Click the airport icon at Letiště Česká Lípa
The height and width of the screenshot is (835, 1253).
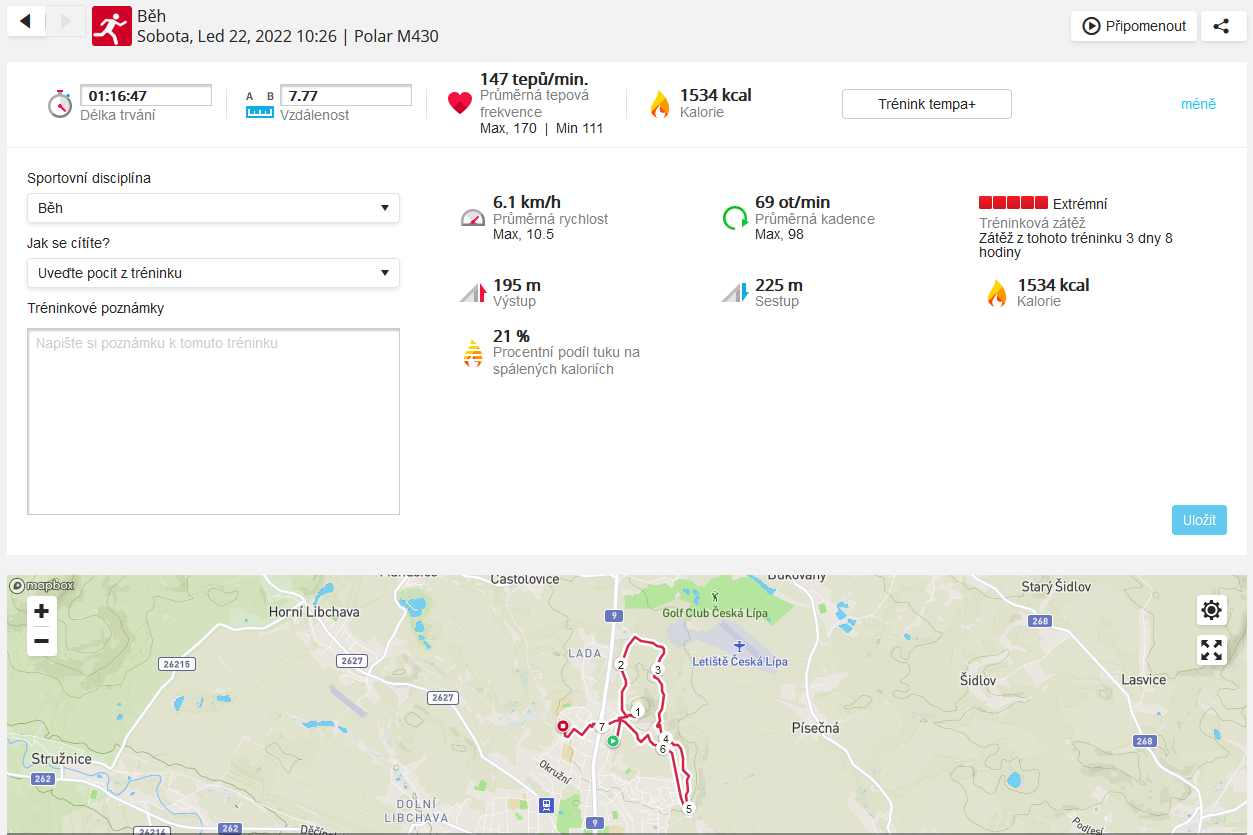tap(739, 646)
